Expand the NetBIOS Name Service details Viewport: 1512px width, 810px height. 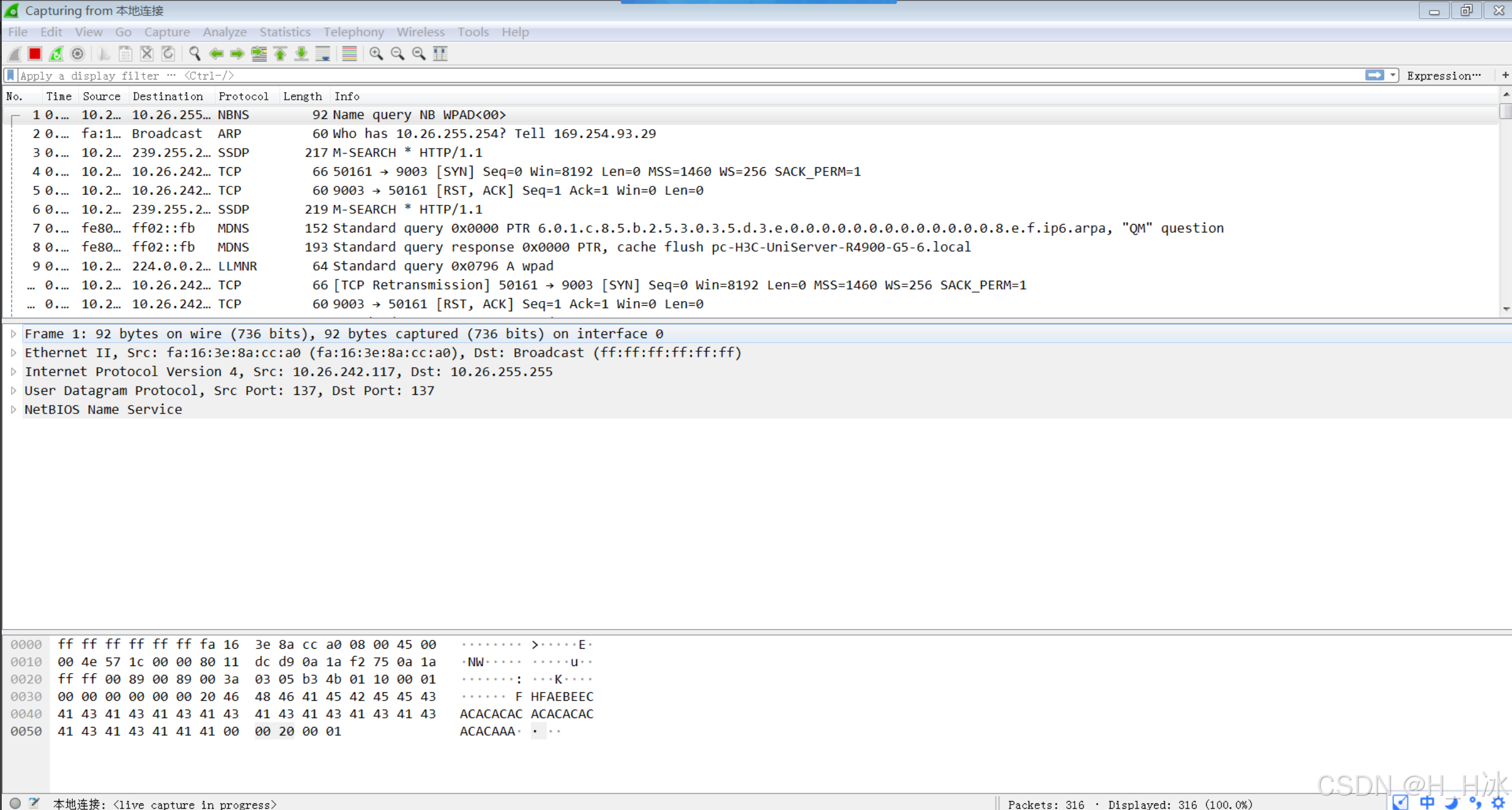[13, 409]
